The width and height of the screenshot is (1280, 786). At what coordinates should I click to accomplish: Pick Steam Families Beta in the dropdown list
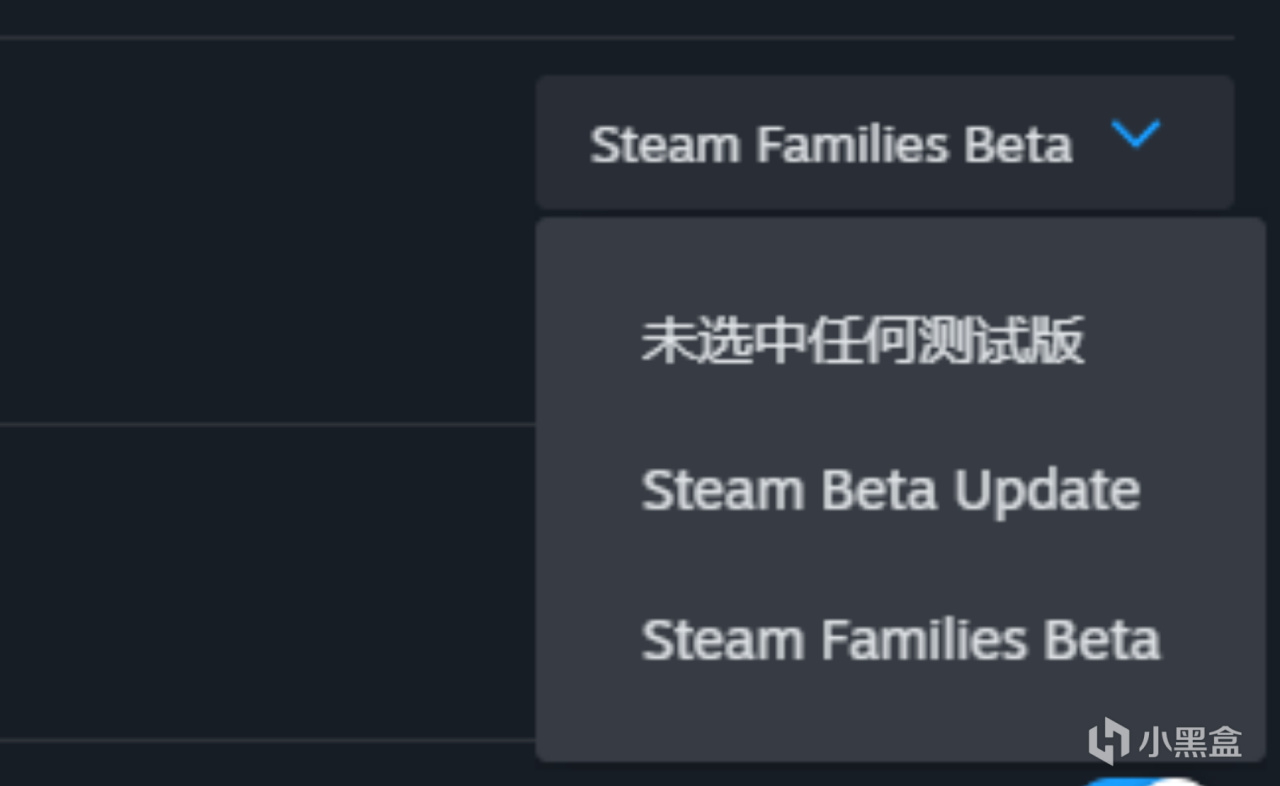click(900, 640)
